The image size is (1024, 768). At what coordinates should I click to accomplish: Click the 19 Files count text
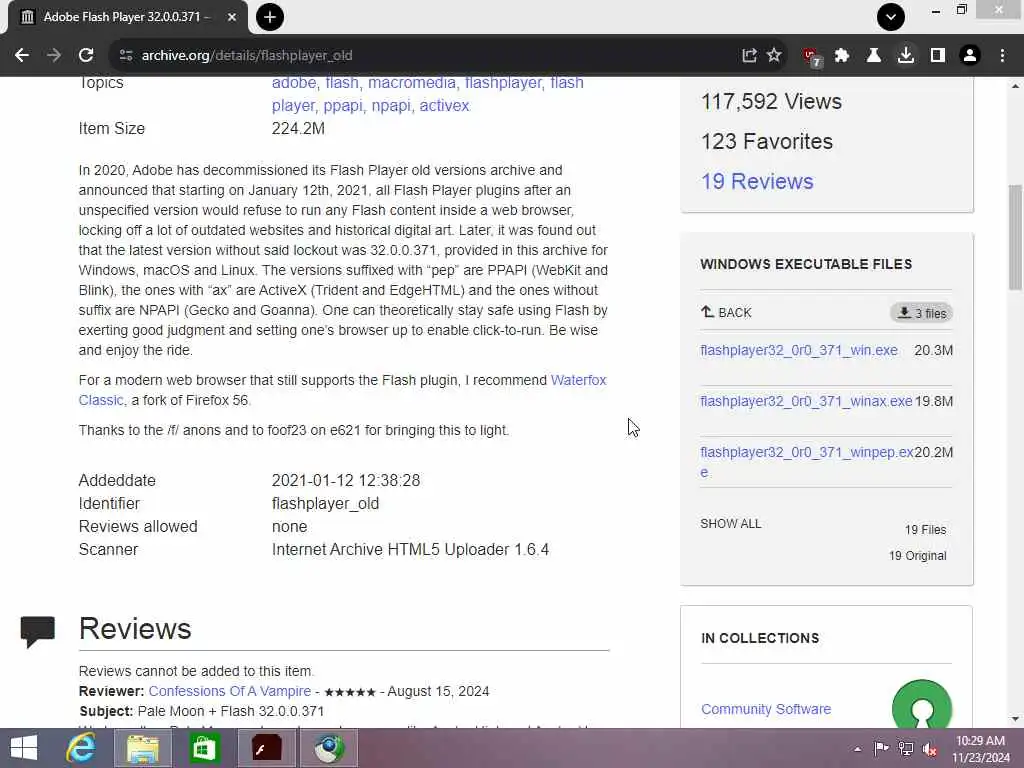click(925, 530)
